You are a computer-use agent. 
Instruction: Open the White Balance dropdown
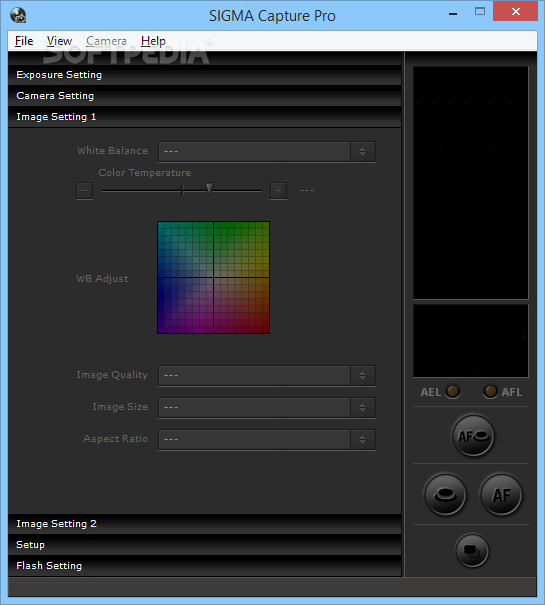(x=267, y=151)
